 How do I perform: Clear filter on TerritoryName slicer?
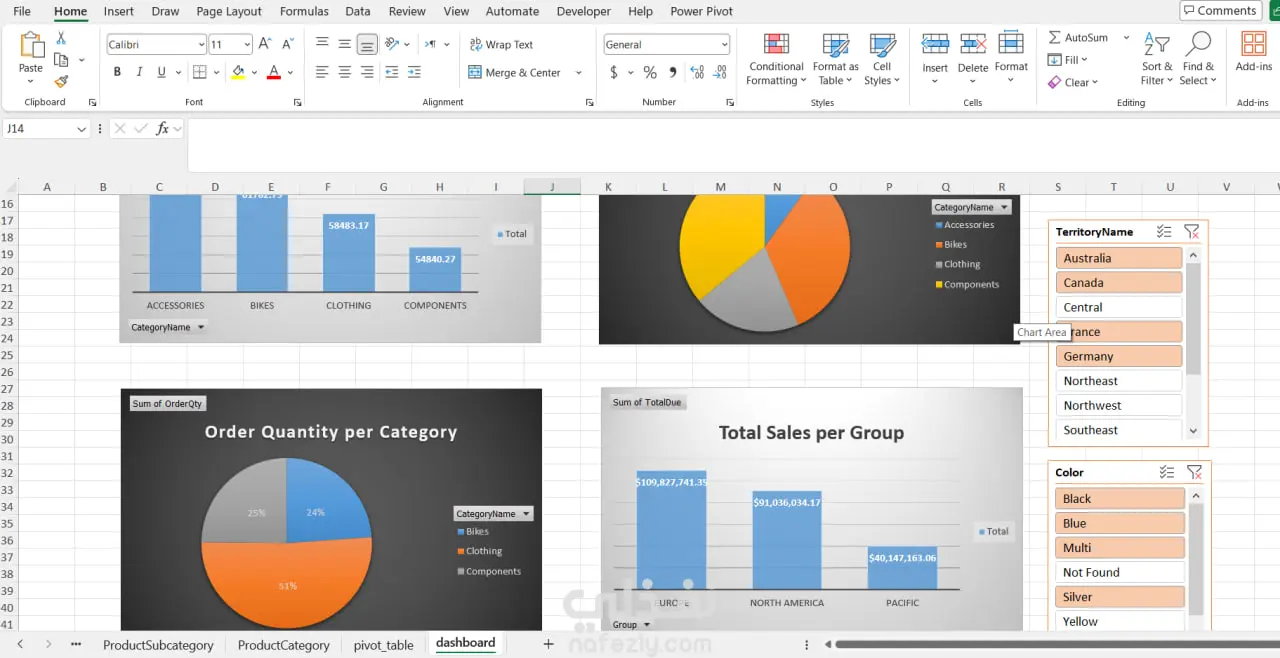(1191, 231)
